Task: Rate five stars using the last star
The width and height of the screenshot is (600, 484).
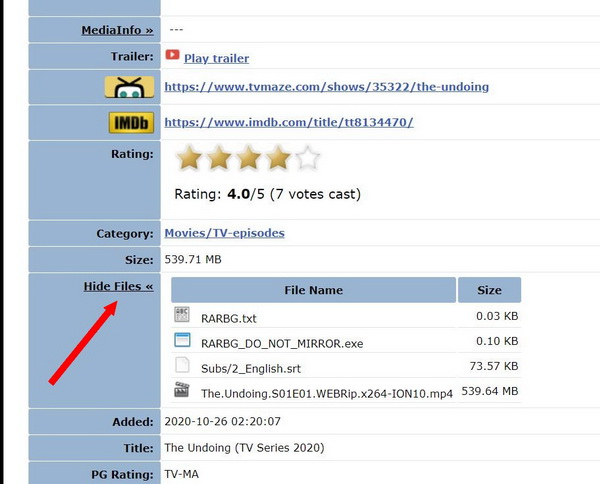Action: (x=308, y=159)
